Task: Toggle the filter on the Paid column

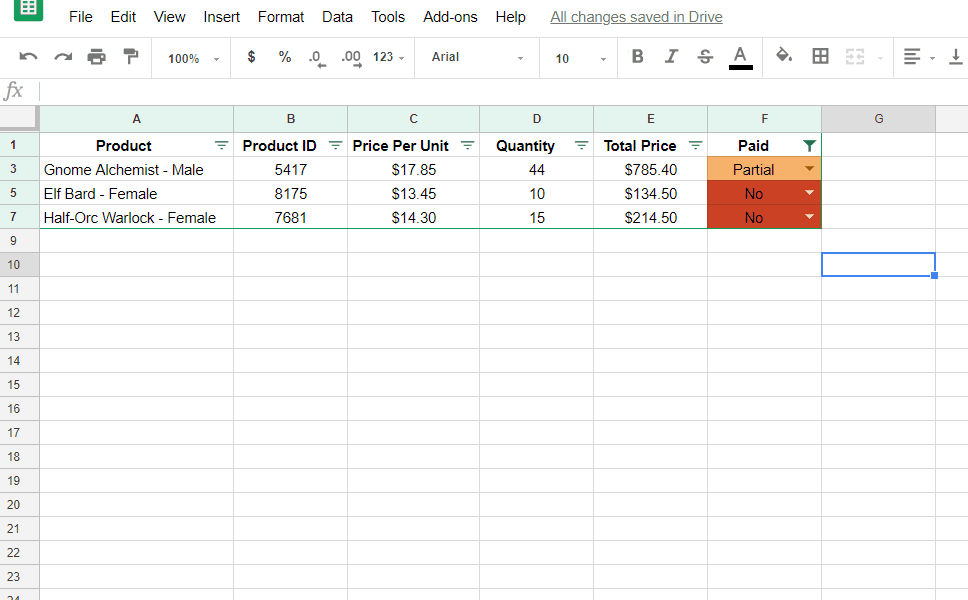Action: (808, 145)
